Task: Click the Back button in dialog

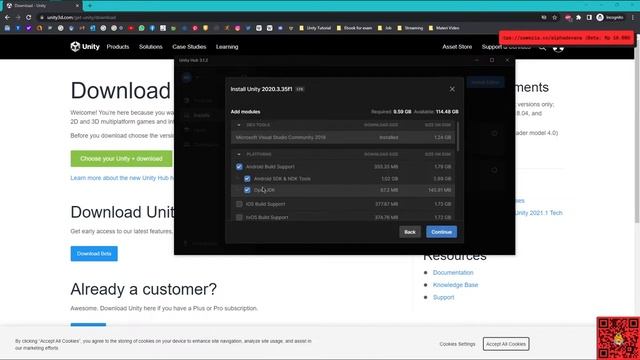Action: coord(410,232)
